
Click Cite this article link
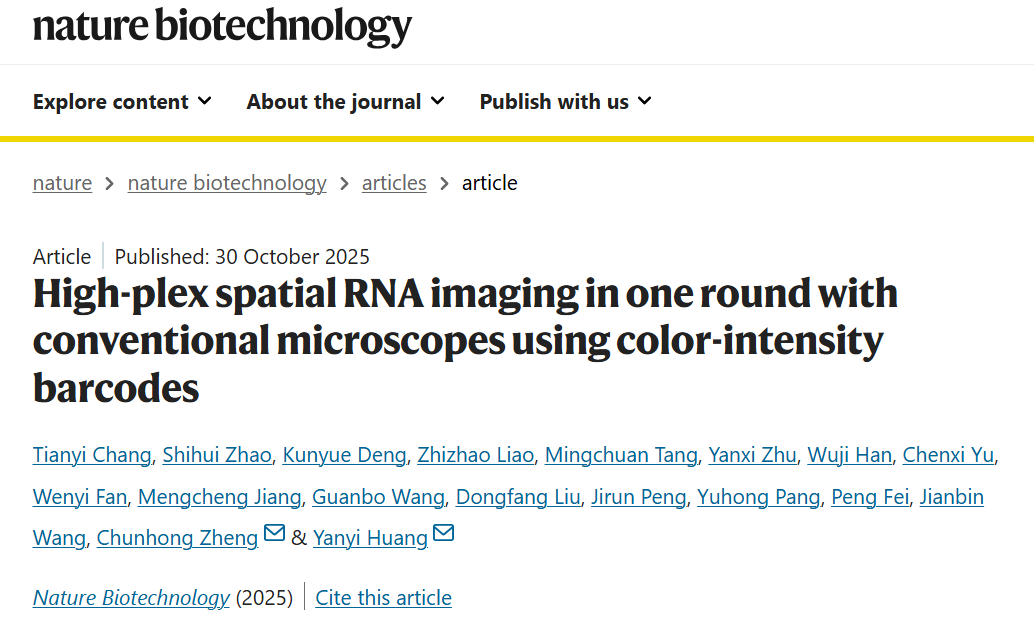tap(384, 597)
